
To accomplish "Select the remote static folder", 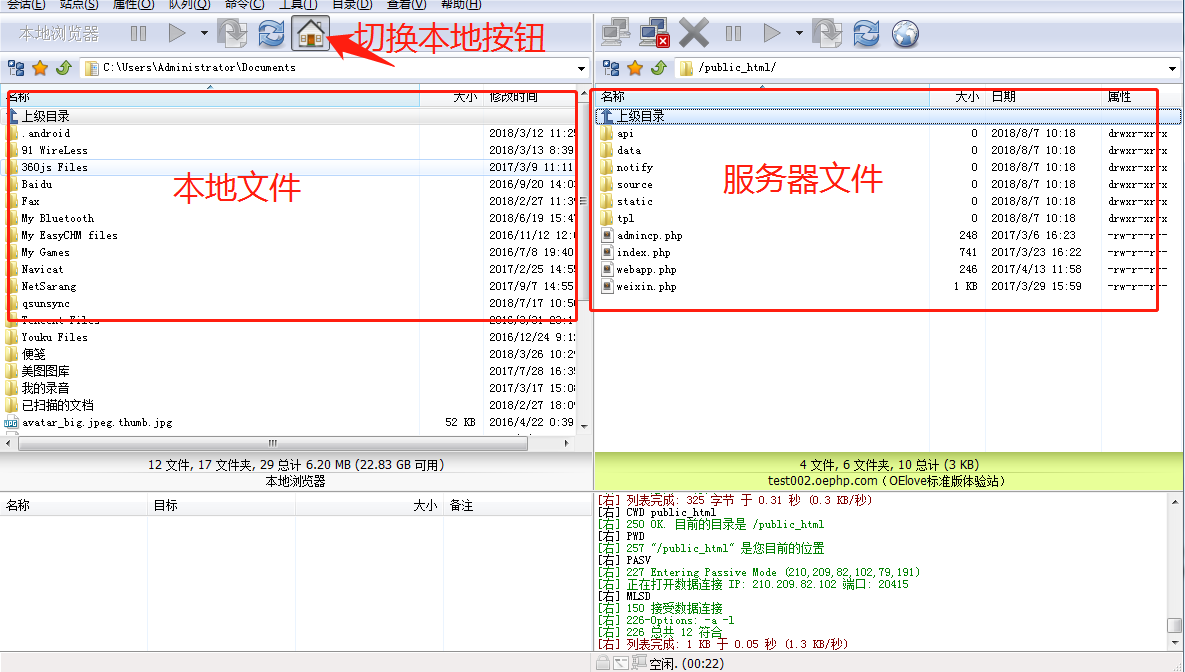I will [x=634, y=201].
